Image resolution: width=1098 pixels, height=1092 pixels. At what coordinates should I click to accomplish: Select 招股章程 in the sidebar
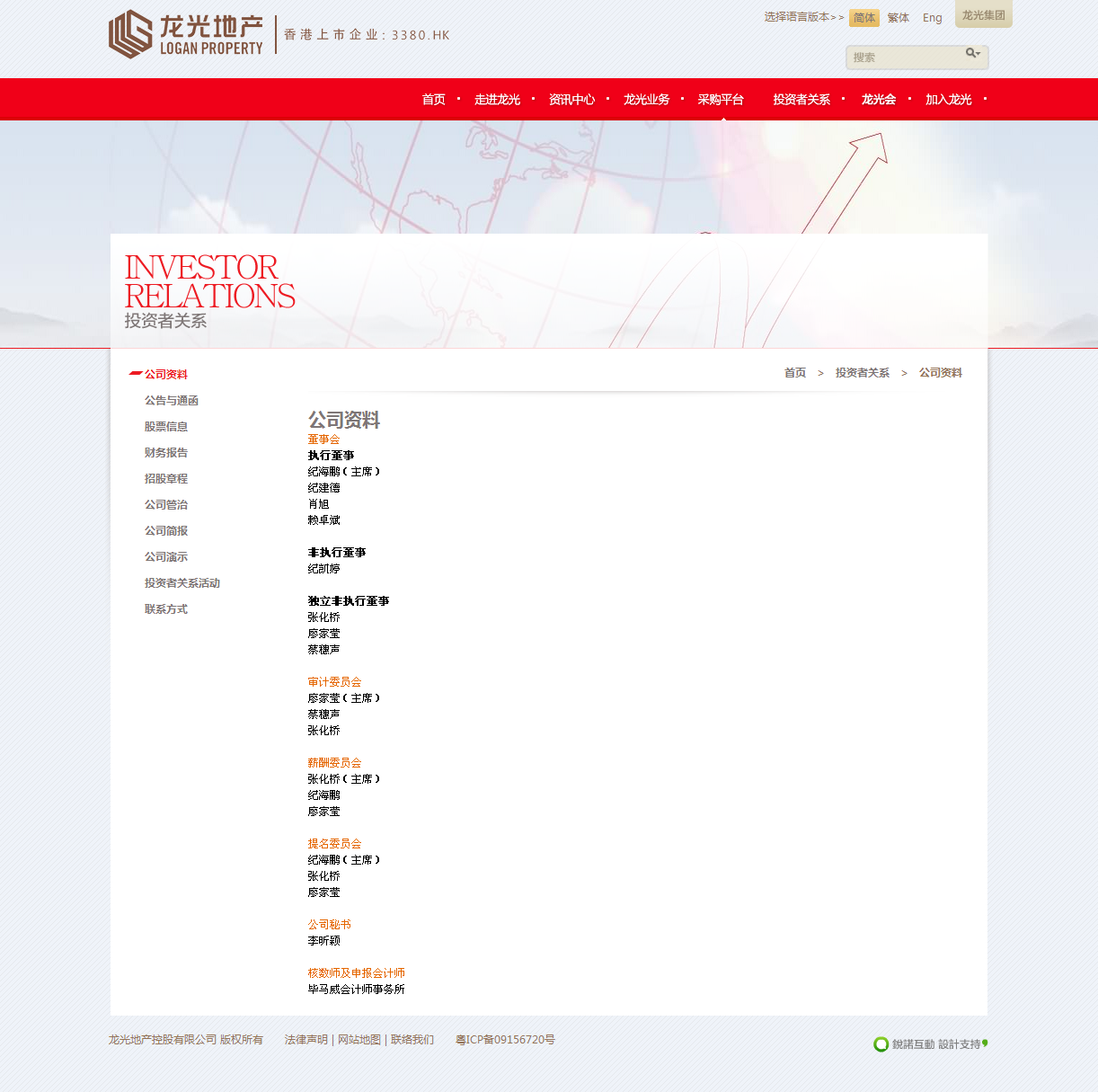166,479
